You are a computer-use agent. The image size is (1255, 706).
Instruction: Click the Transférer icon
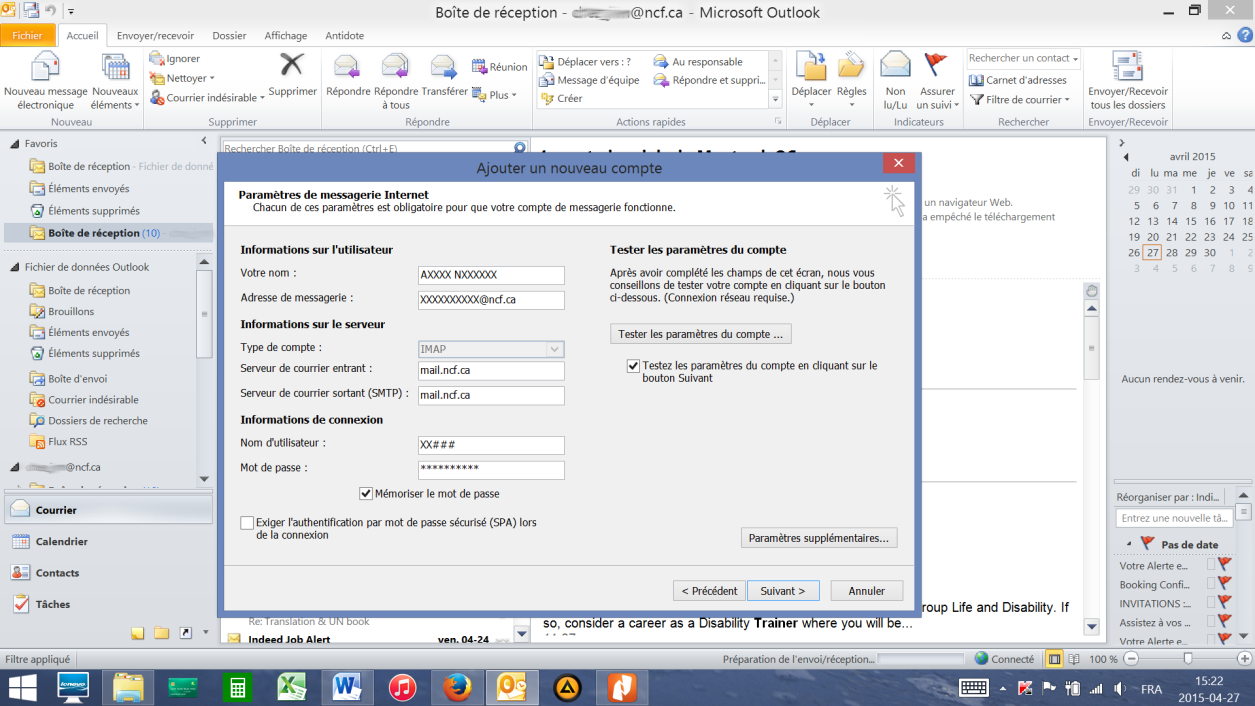click(444, 67)
